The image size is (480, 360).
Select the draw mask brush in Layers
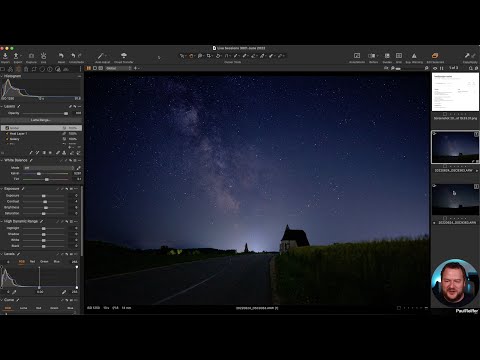pyautogui.click(x=31, y=153)
